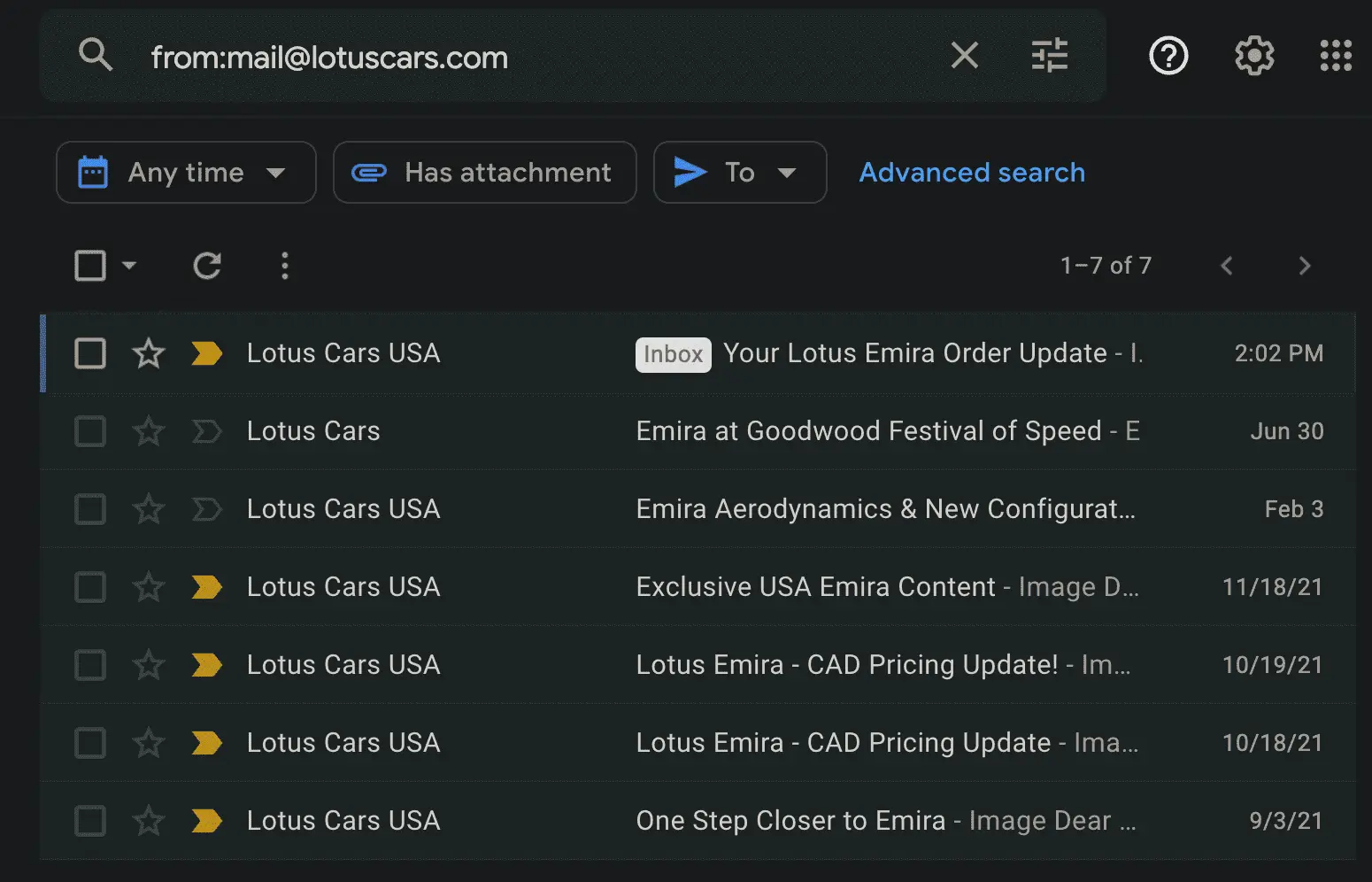Open the Help support icon
This screenshot has width=1372, height=882.
pos(1168,56)
